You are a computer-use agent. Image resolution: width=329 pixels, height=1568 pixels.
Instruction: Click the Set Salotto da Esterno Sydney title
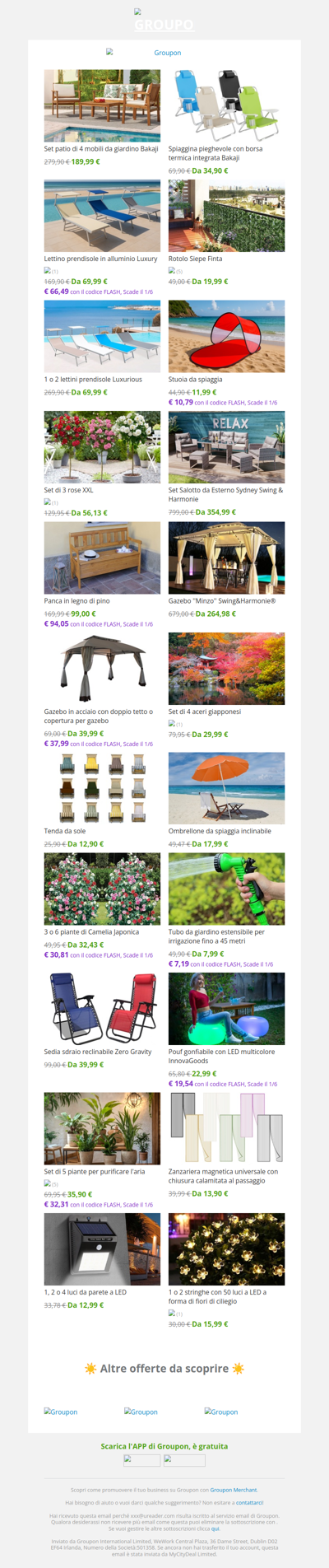click(x=225, y=494)
